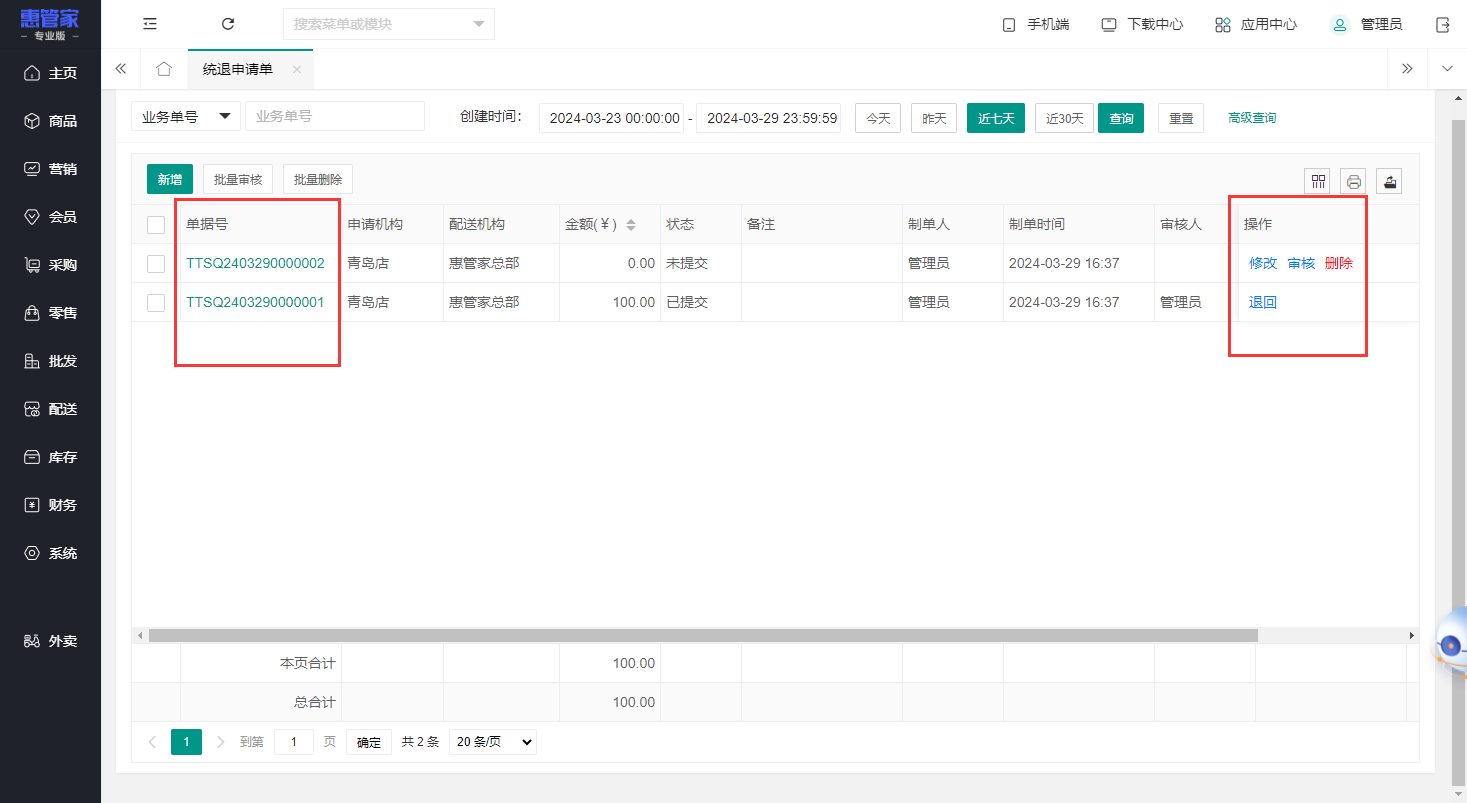The width and height of the screenshot is (1467, 803).
Task: Click the 重置 reset button
Action: (x=1181, y=118)
